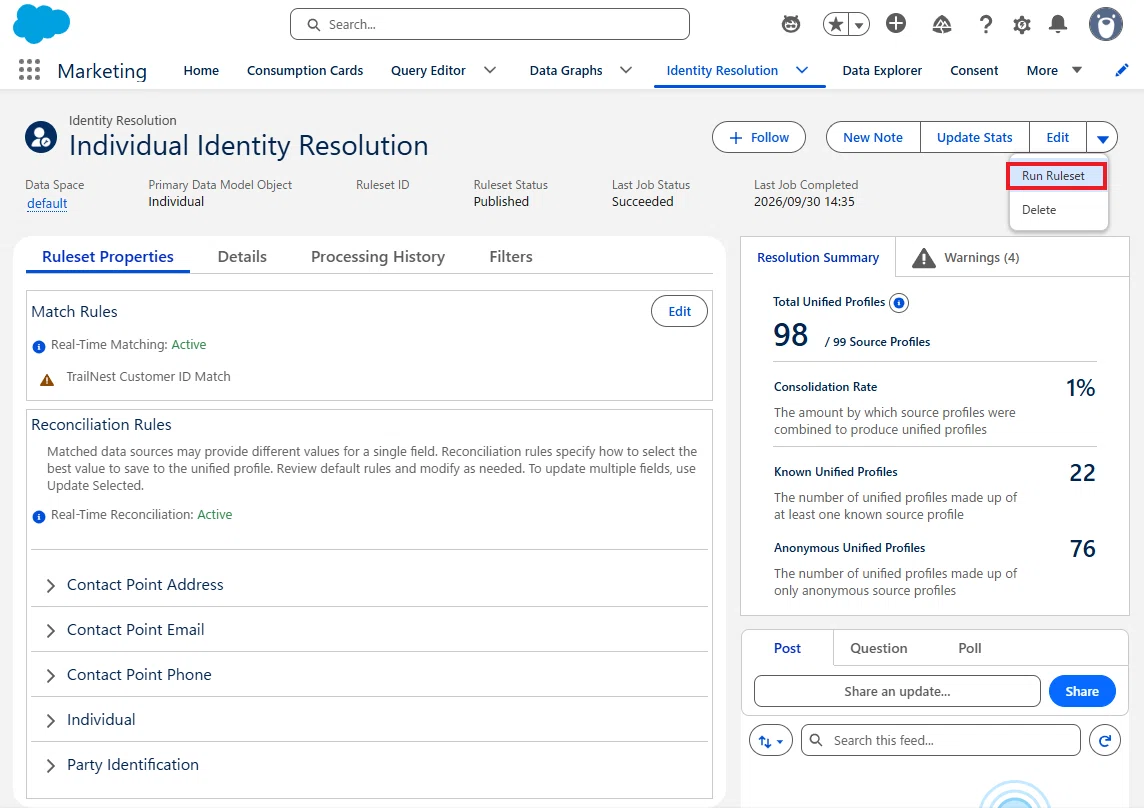This screenshot has width=1144, height=808.
Task: Open the Identity Resolution tab dropdown chevron
Action: [802, 70]
